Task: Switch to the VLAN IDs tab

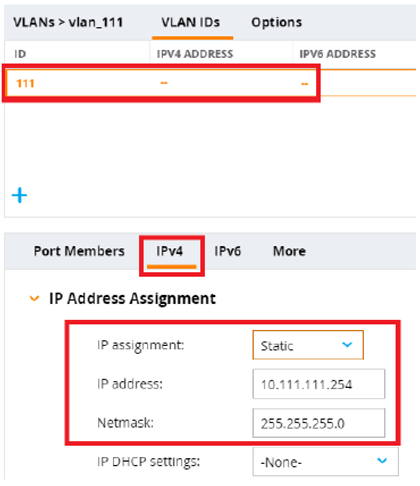Action: pyautogui.click(x=191, y=22)
